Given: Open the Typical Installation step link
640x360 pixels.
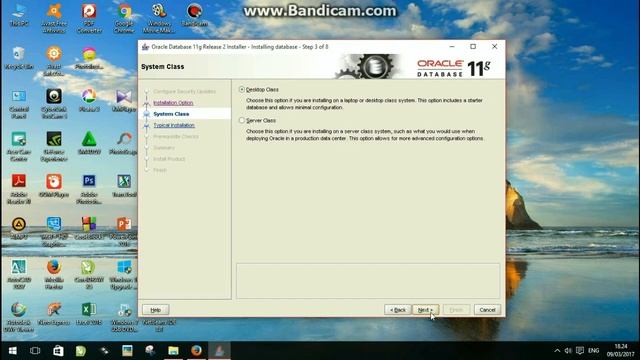Looking at the screenshot, I should (x=174, y=125).
